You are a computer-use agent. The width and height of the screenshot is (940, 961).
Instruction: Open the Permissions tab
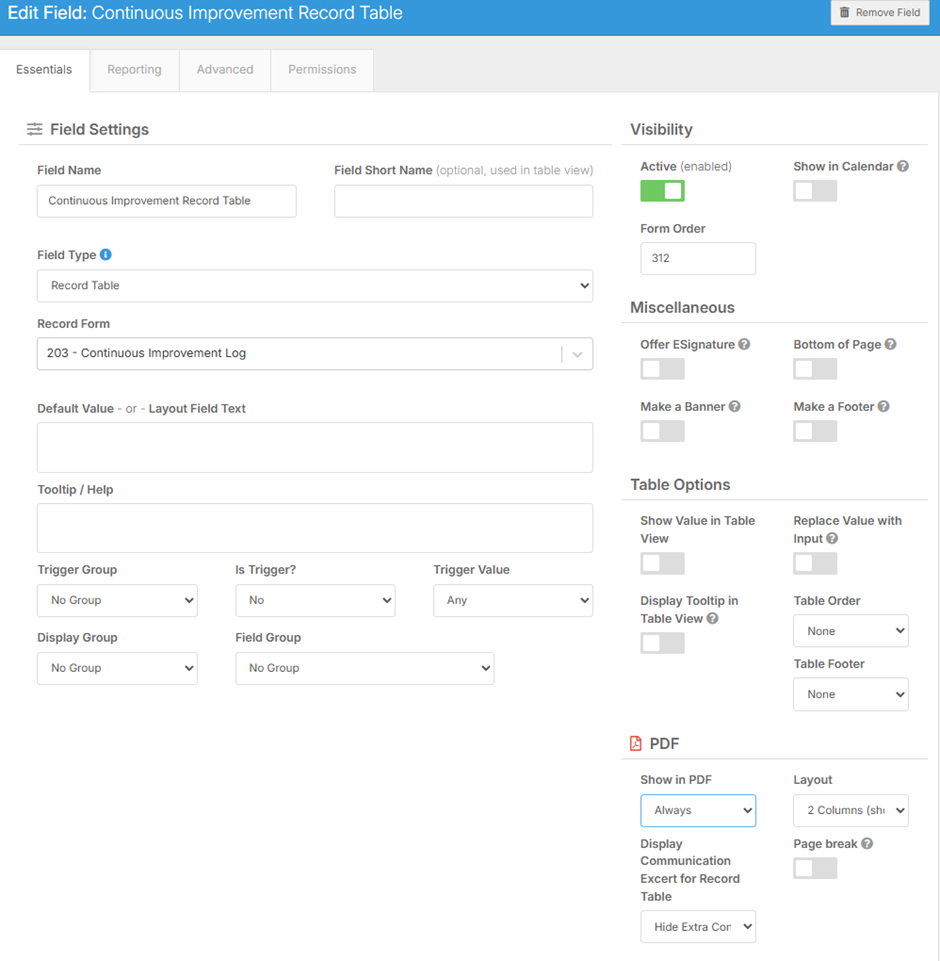(x=322, y=70)
